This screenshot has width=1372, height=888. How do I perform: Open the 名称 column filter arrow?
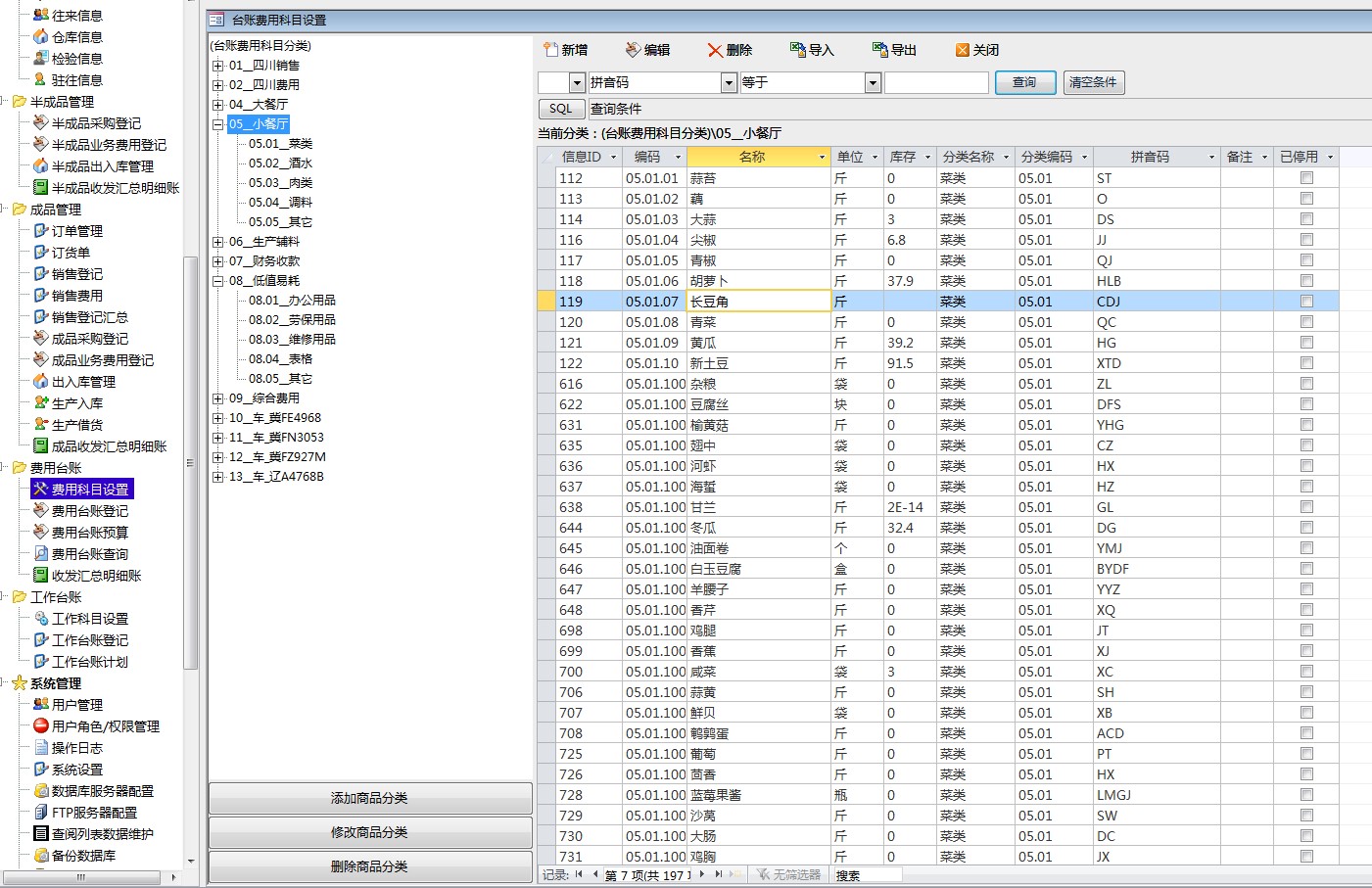822,157
